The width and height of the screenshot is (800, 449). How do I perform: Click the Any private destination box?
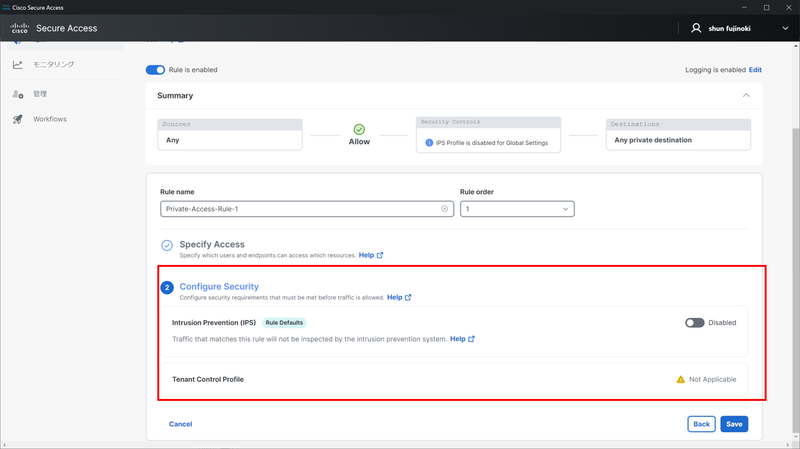pyautogui.click(x=678, y=135)
